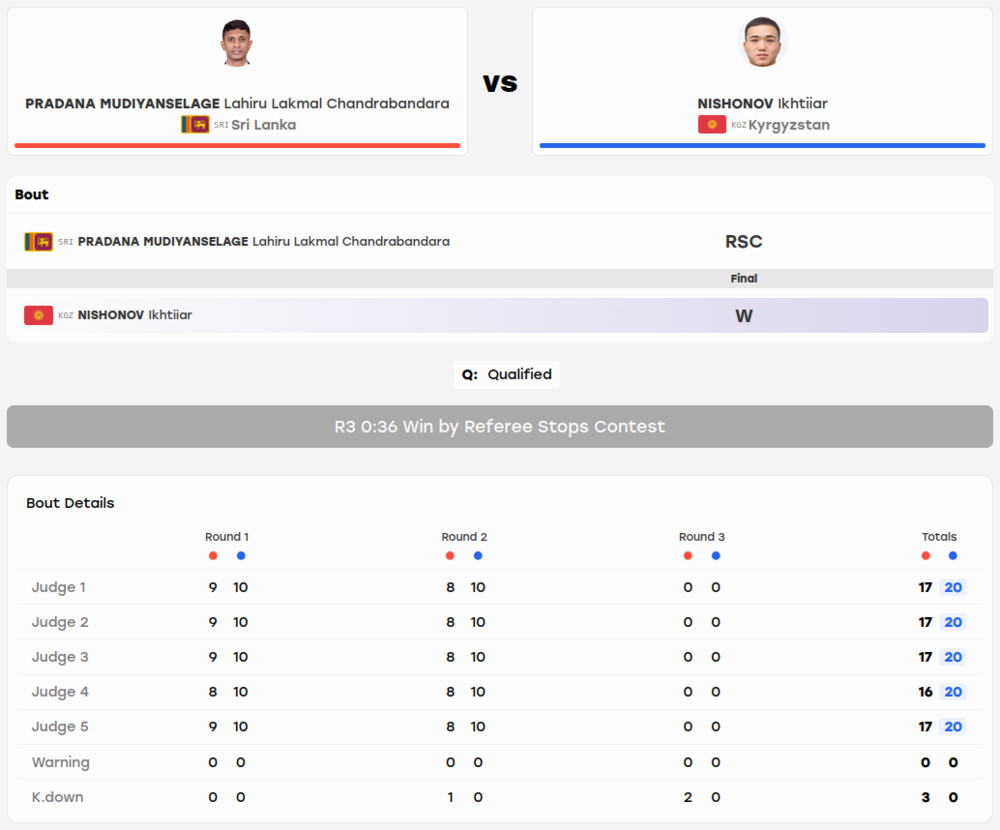Select the Warning row label

tap(61, 762)
